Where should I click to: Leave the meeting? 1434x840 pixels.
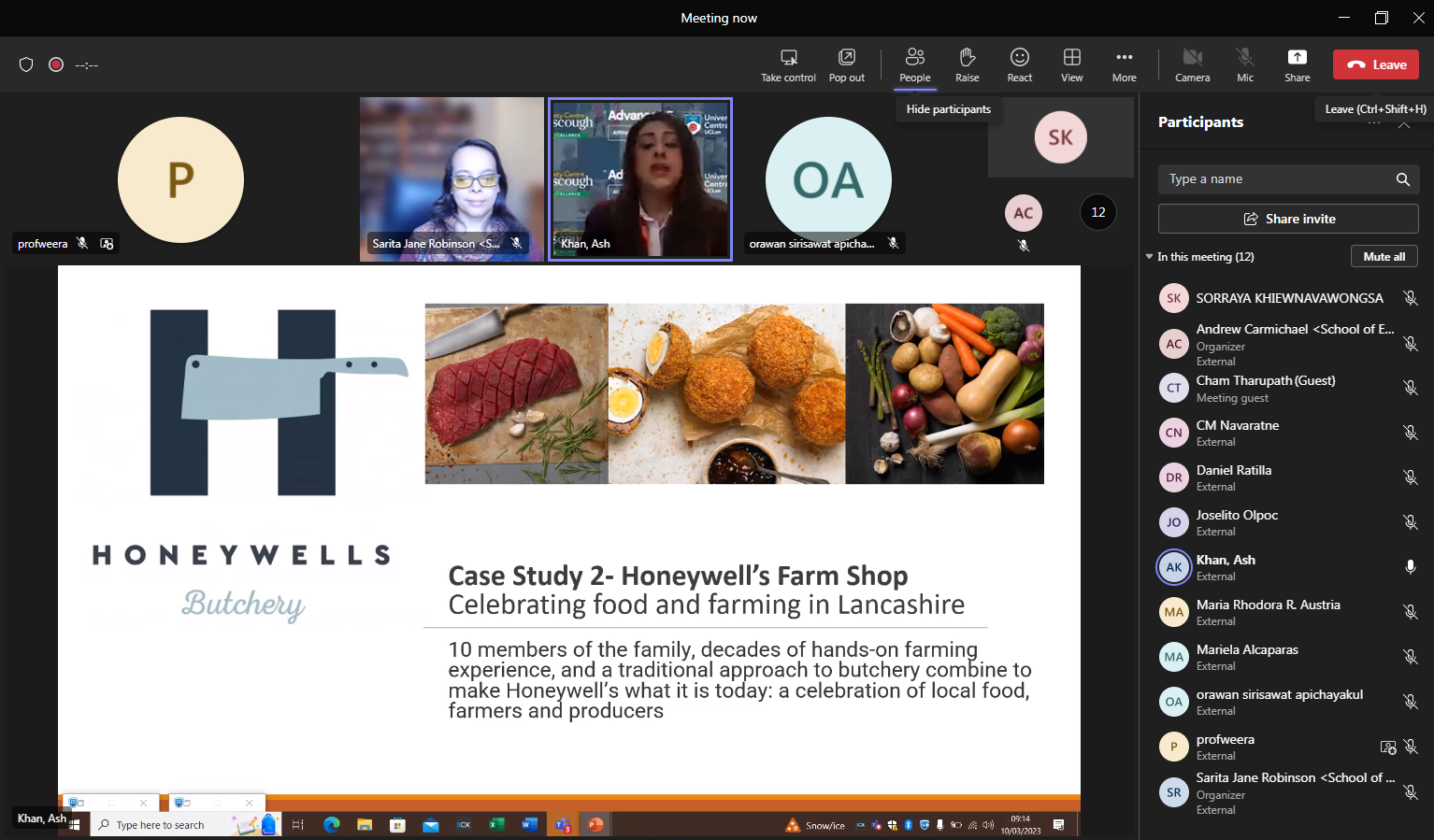point(1376,64)
